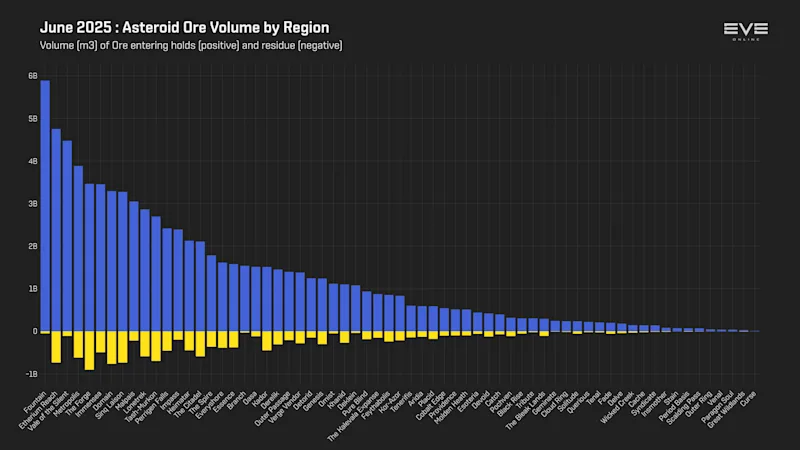This screenshot has width=800, height=450.
Task: Click the "Catch" region label
Action: click(493, 399)
